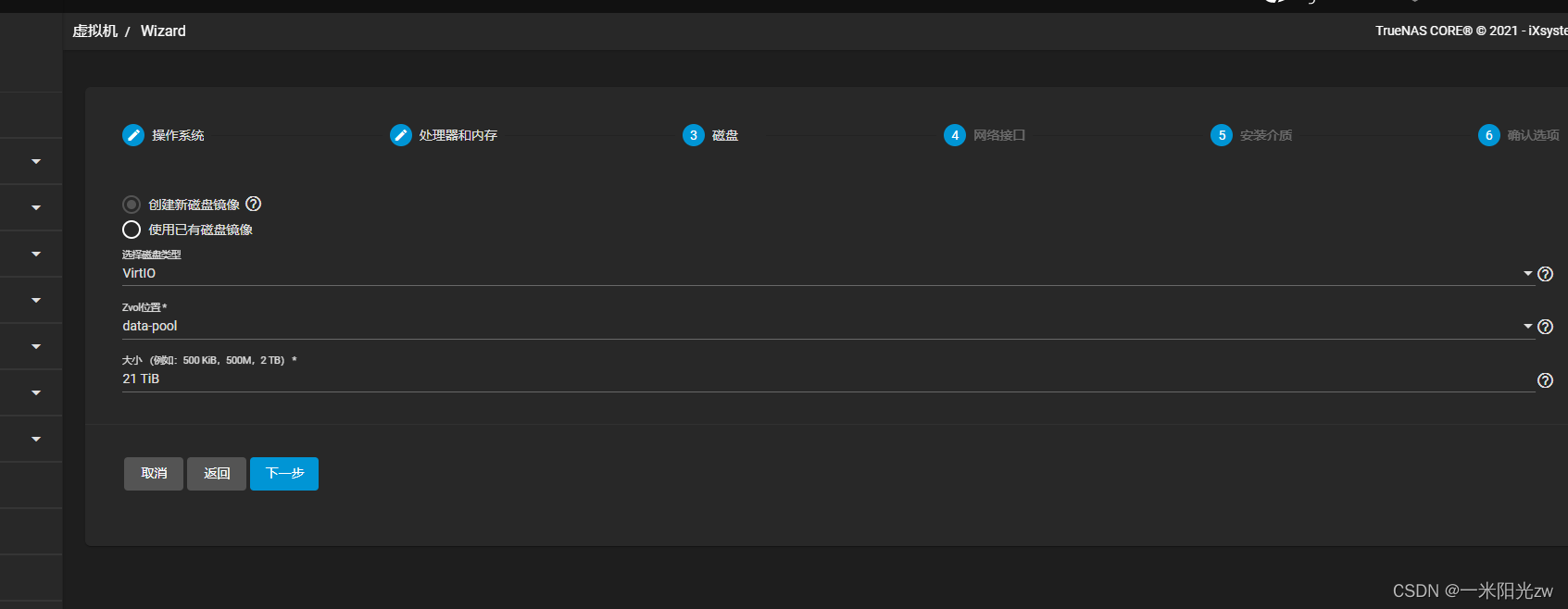Screen dimensions: 1568x609
Task: Click step 4 circle icon for 网络接口
Action: click(x=955, y=135)
